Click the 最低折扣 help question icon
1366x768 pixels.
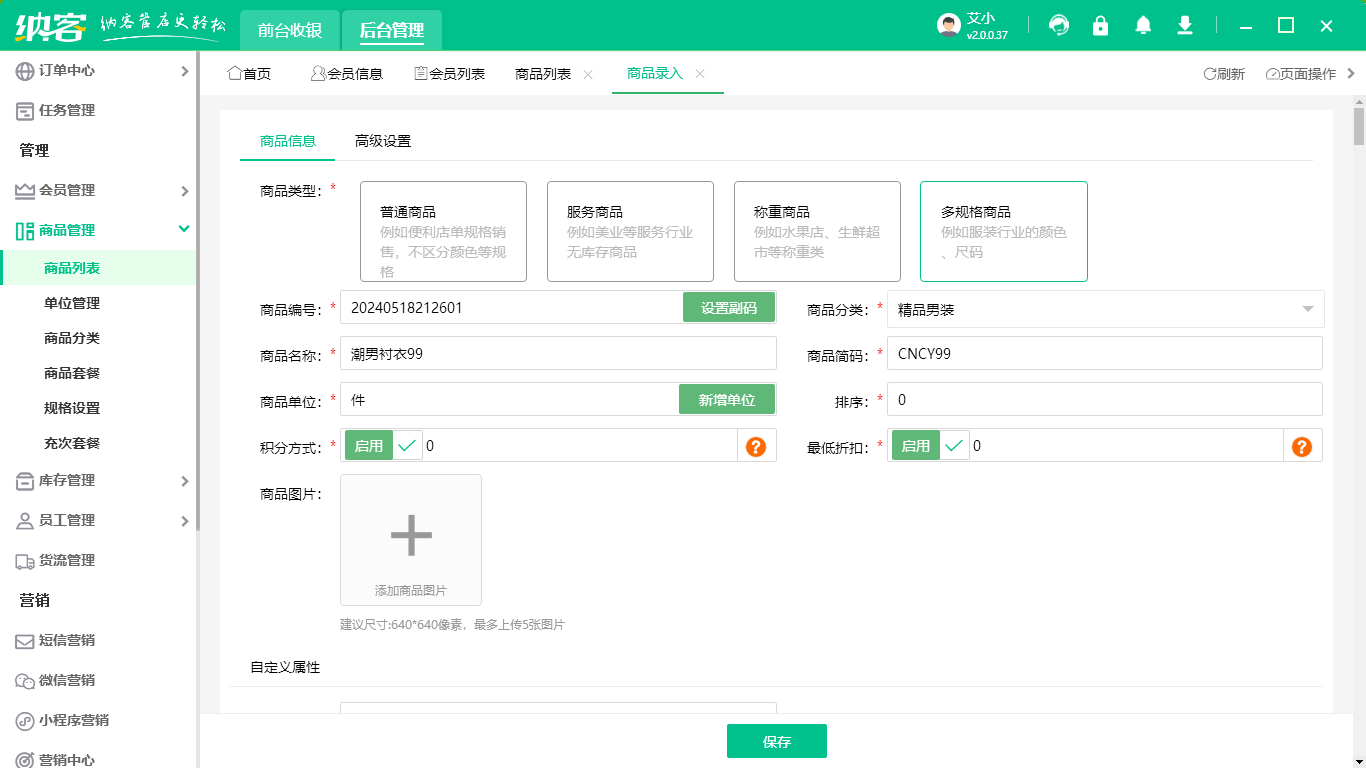(x=1302, y=447)
